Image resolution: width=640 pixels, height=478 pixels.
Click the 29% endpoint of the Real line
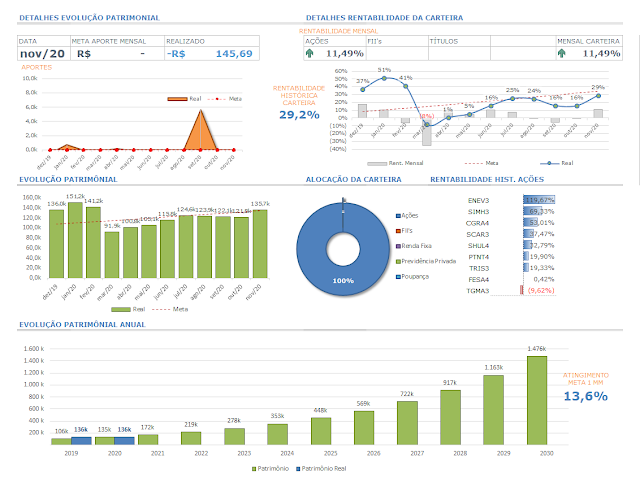(598, 96)
